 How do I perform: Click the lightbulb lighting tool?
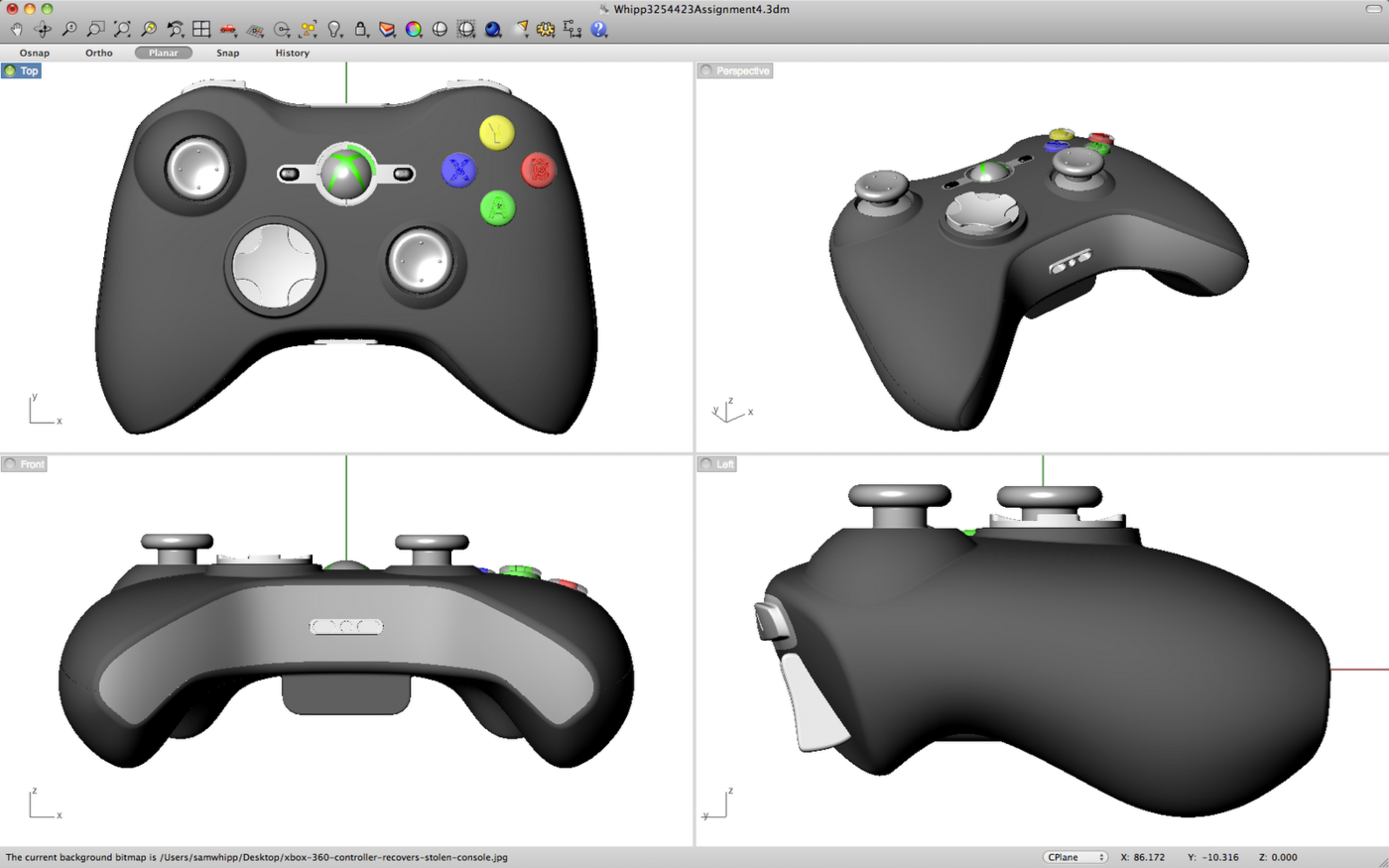point(334,30)
